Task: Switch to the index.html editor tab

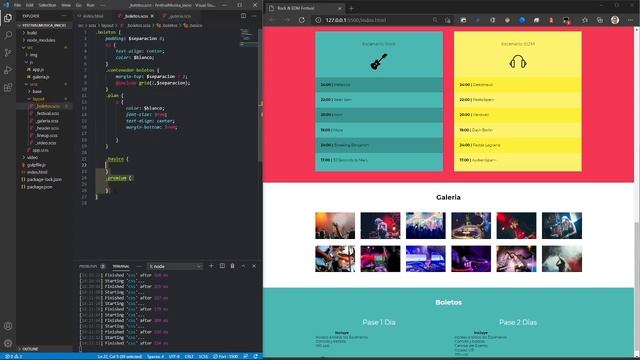Action: pyautogui.click(x=93, y=16)
